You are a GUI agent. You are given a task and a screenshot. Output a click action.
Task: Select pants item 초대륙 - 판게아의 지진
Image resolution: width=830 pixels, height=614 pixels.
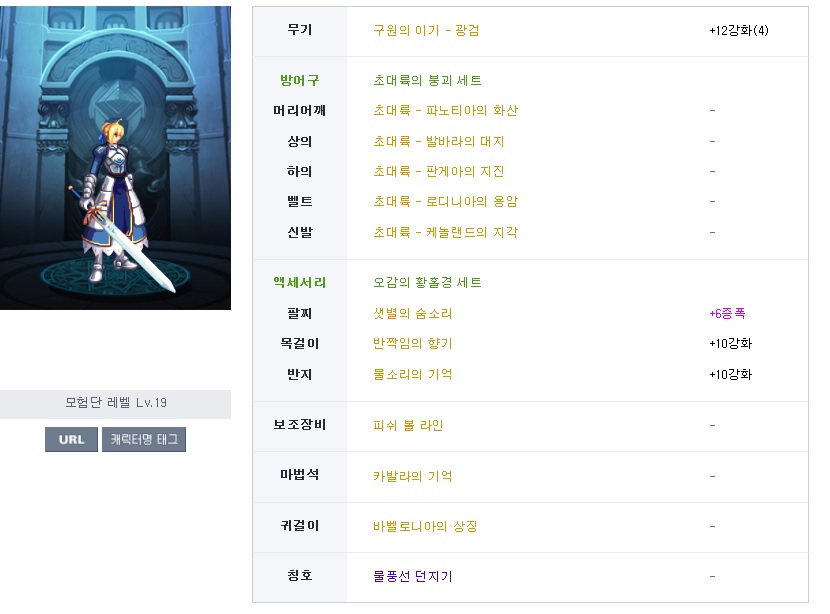[x=439, y=171]
